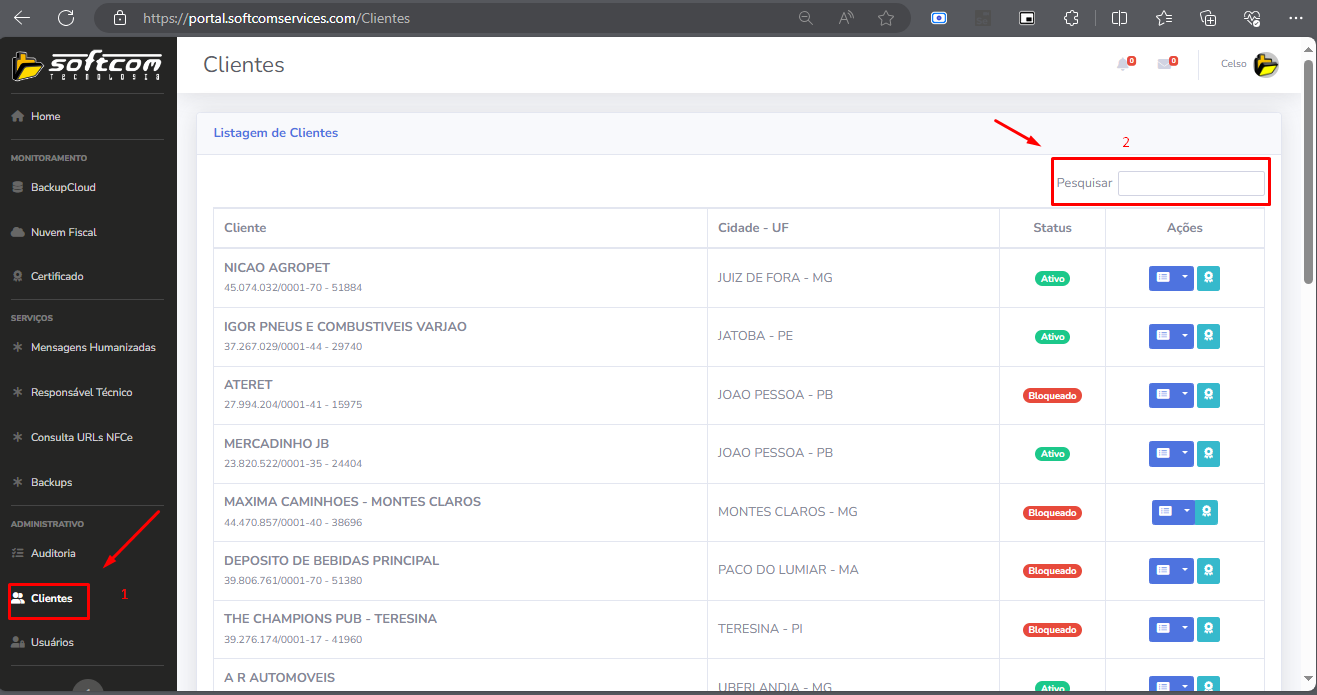Click the certificate badge button for NICAO AGROPET

(x=1208, y=278)
